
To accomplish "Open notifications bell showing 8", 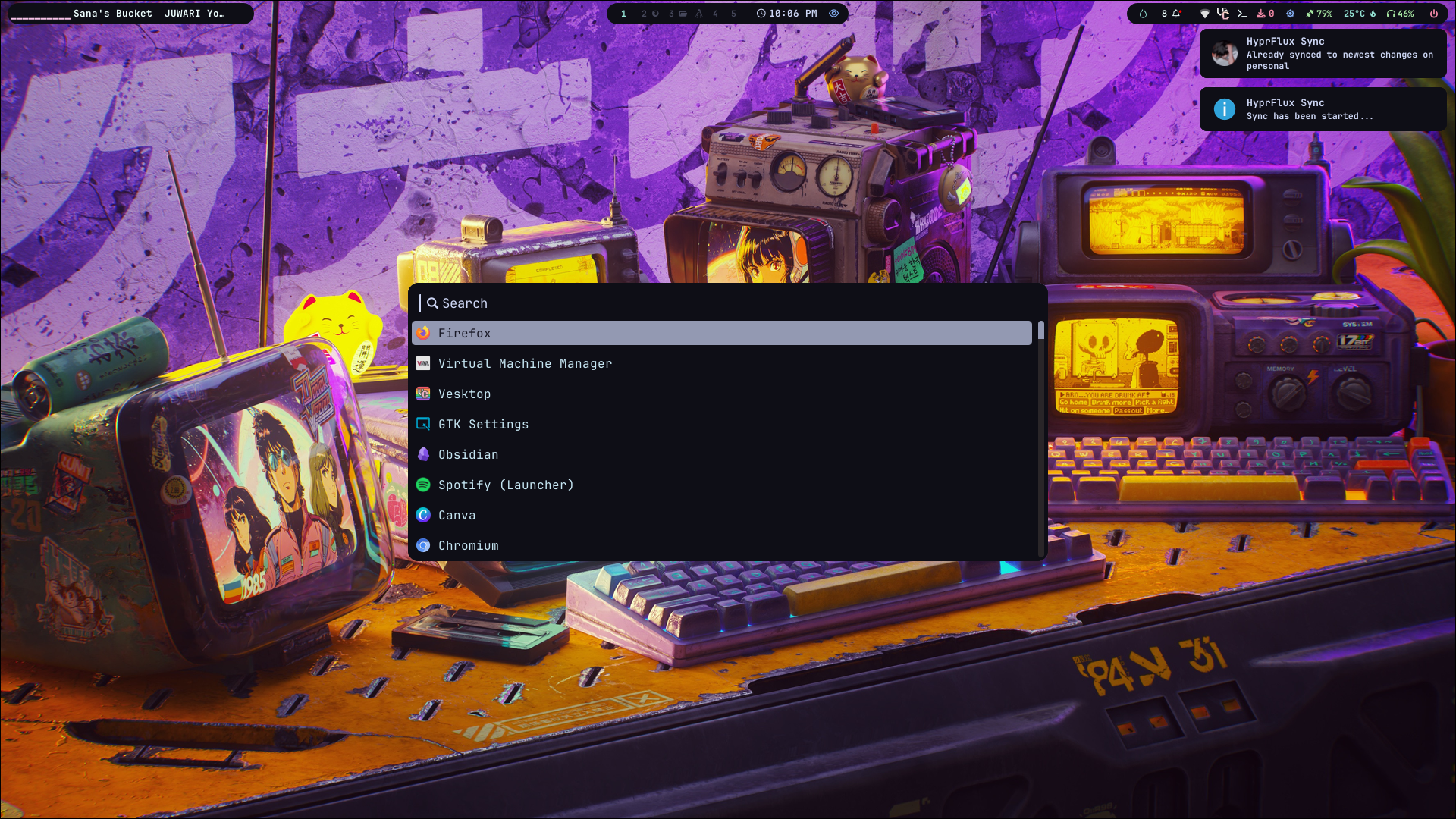I will (x=1172, y=14).
